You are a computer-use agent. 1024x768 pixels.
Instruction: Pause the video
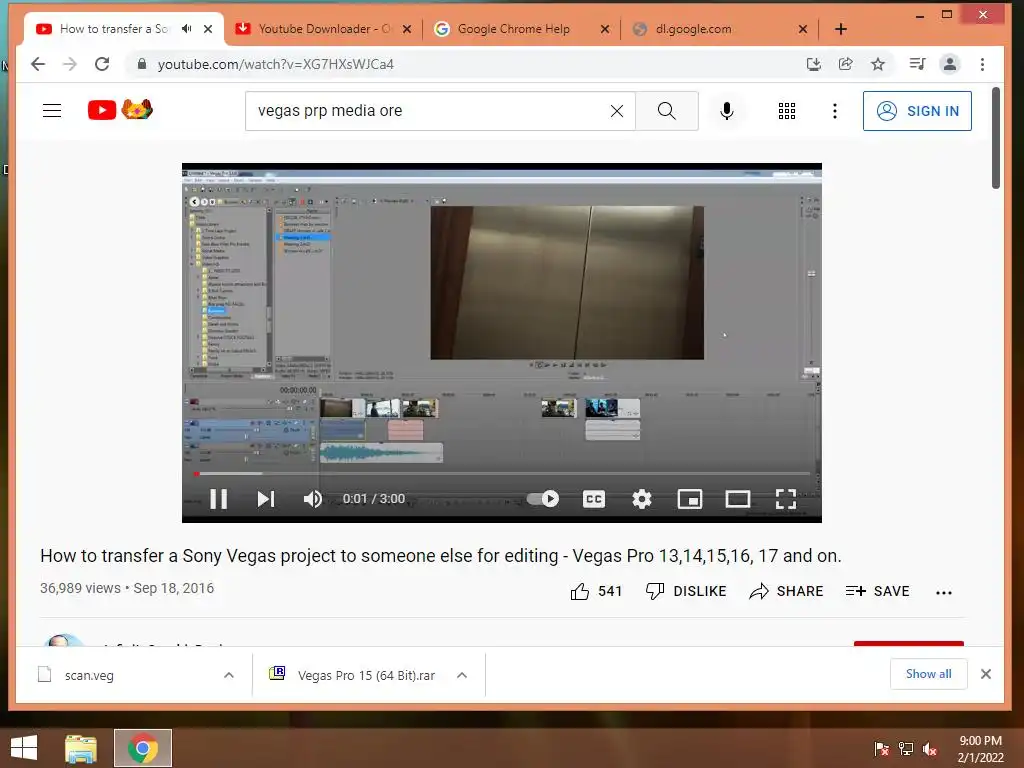(x=219, y=499)
